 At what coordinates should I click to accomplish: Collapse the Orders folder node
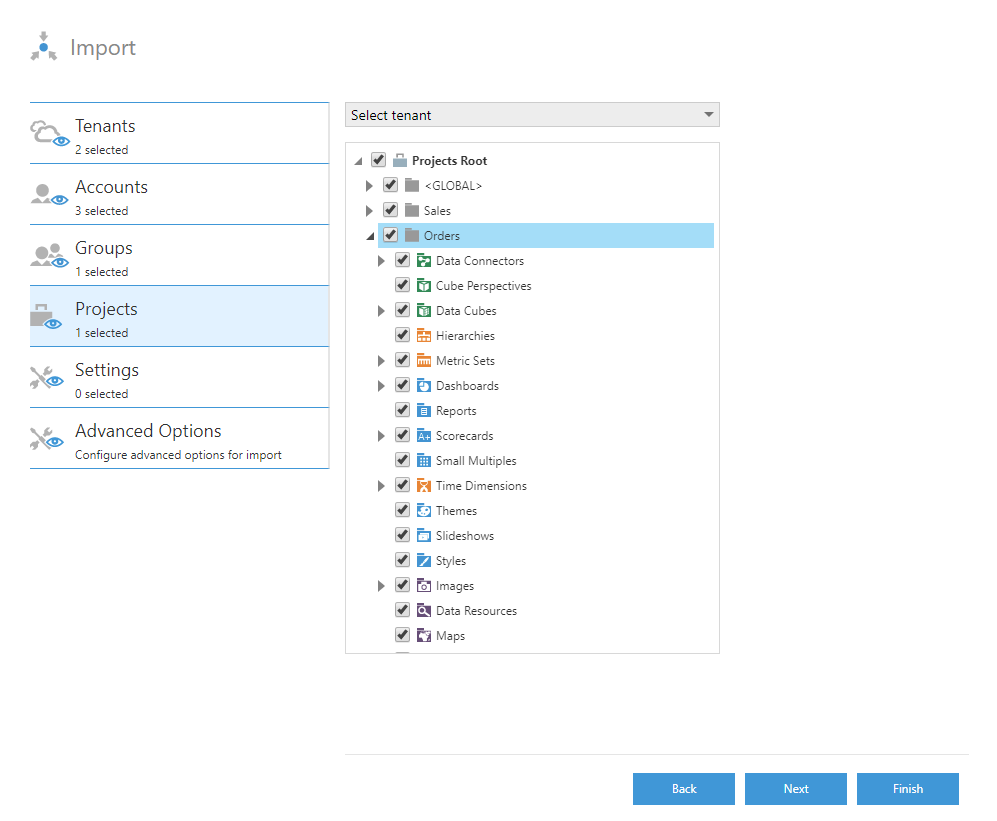click(x=369, y=236)
